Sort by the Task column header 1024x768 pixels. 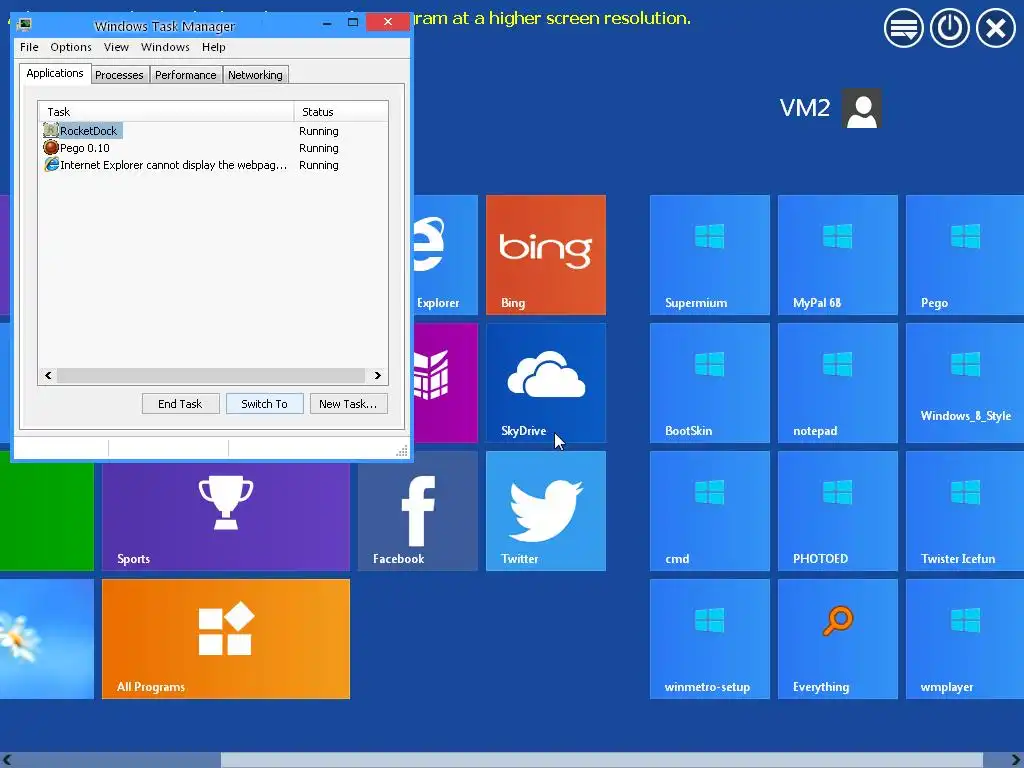[166, 112]
